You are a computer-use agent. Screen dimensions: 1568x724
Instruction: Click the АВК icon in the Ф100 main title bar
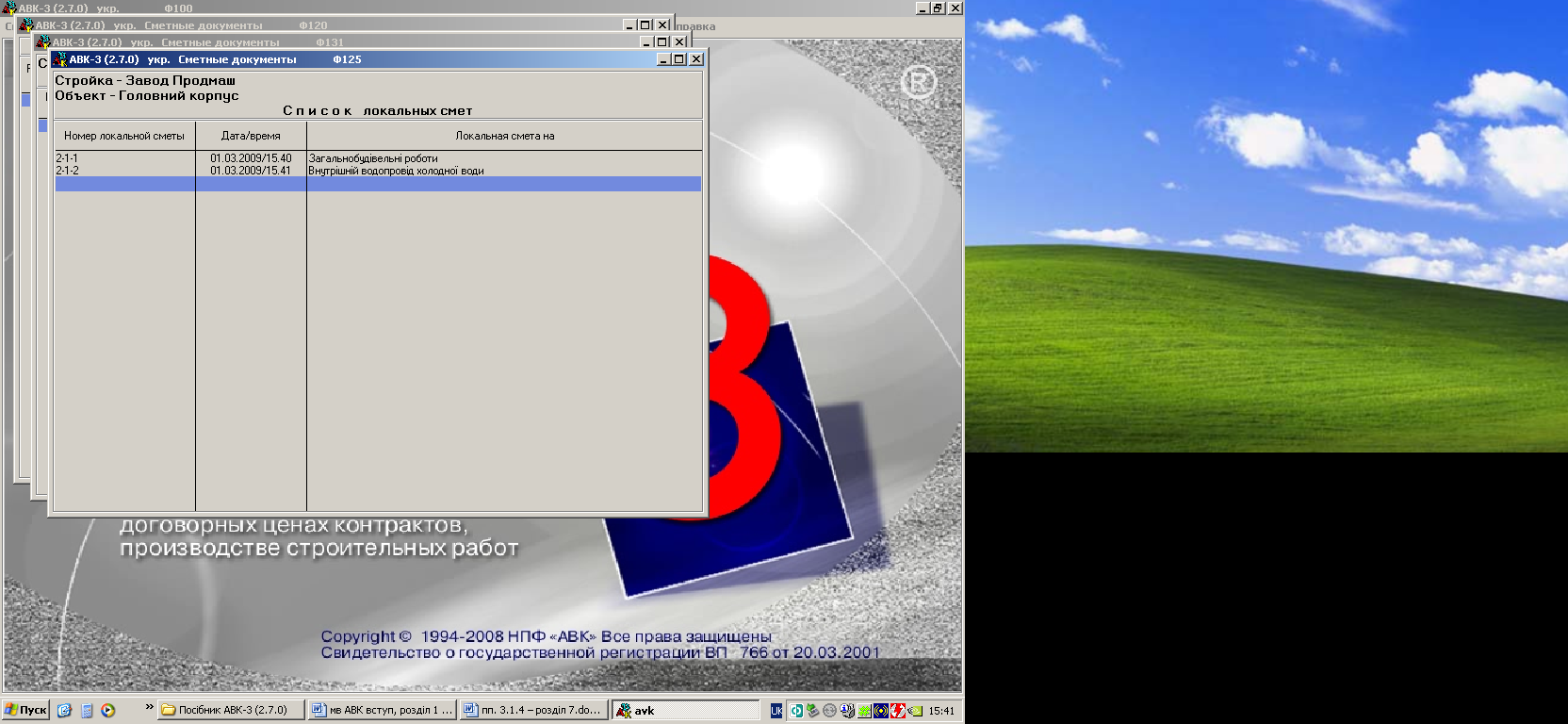[x=9, y=8]
